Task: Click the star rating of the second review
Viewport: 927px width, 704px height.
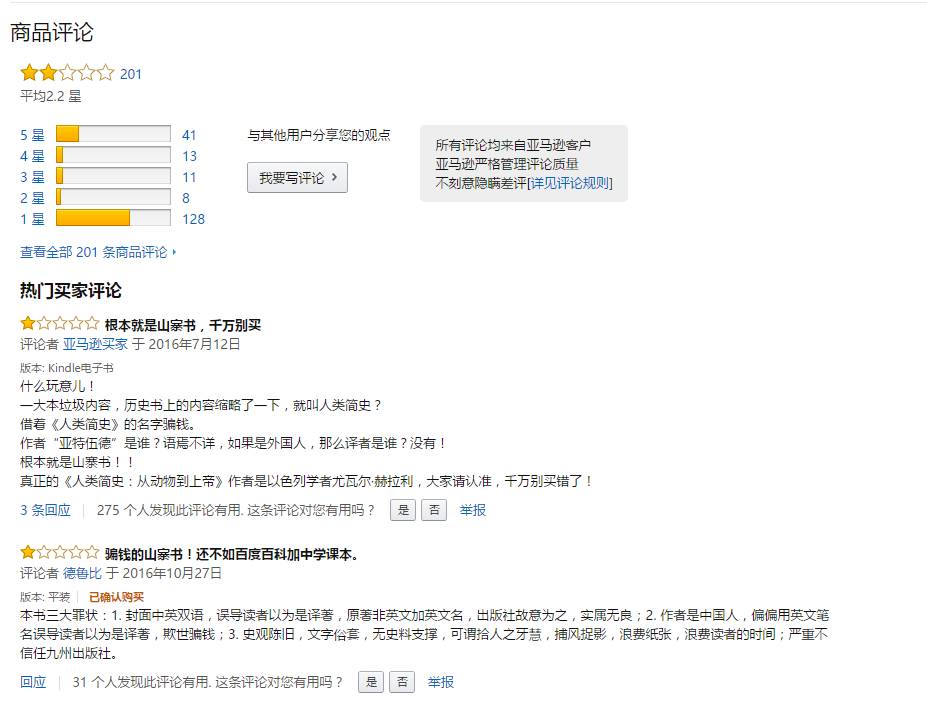Action: (59, 553)
